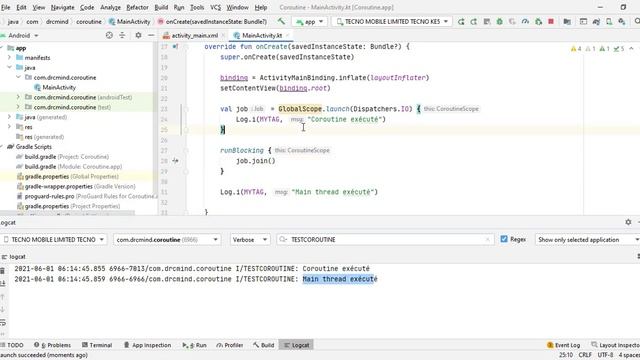Click the 'Coroutine exécuté' log line
Viewport: 640px width, 360px height.
tap(192, 269)
